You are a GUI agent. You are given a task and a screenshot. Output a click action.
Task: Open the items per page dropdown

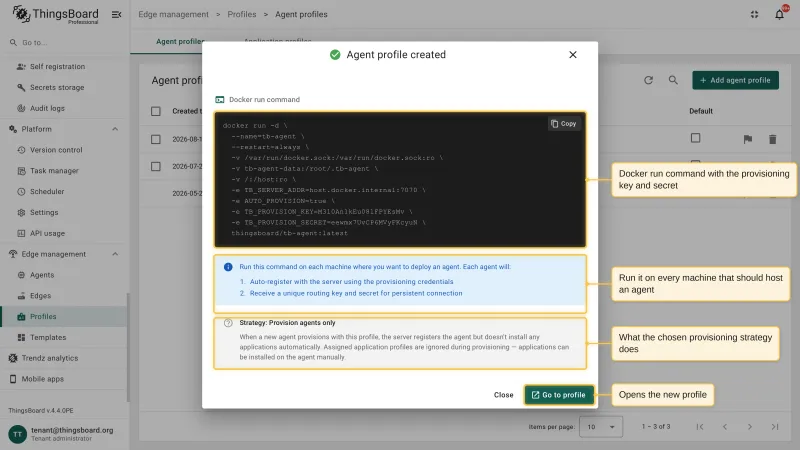tap(601, 427)
